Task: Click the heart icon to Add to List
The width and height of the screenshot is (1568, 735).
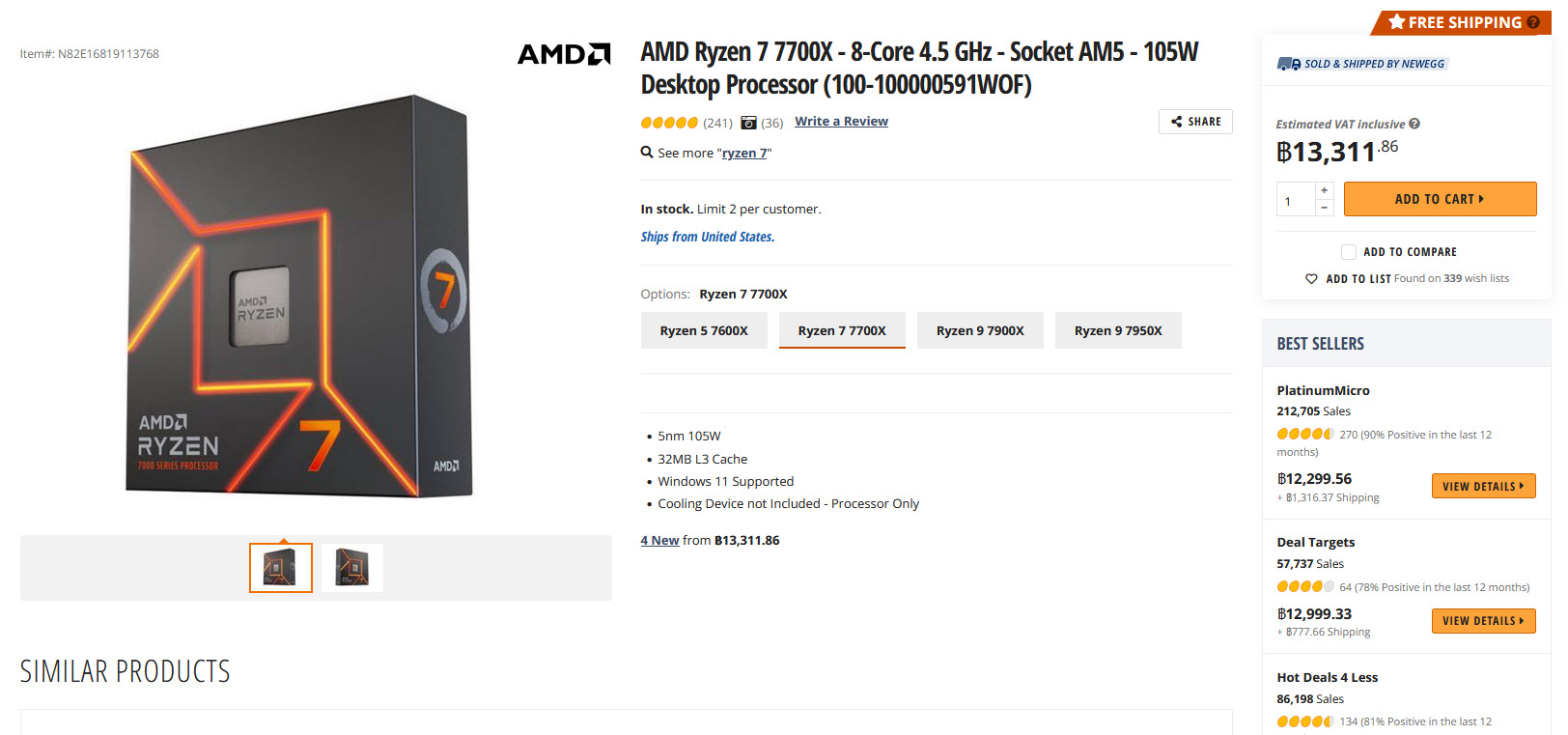Action: pyautogui.click(x=1312, y=278)
